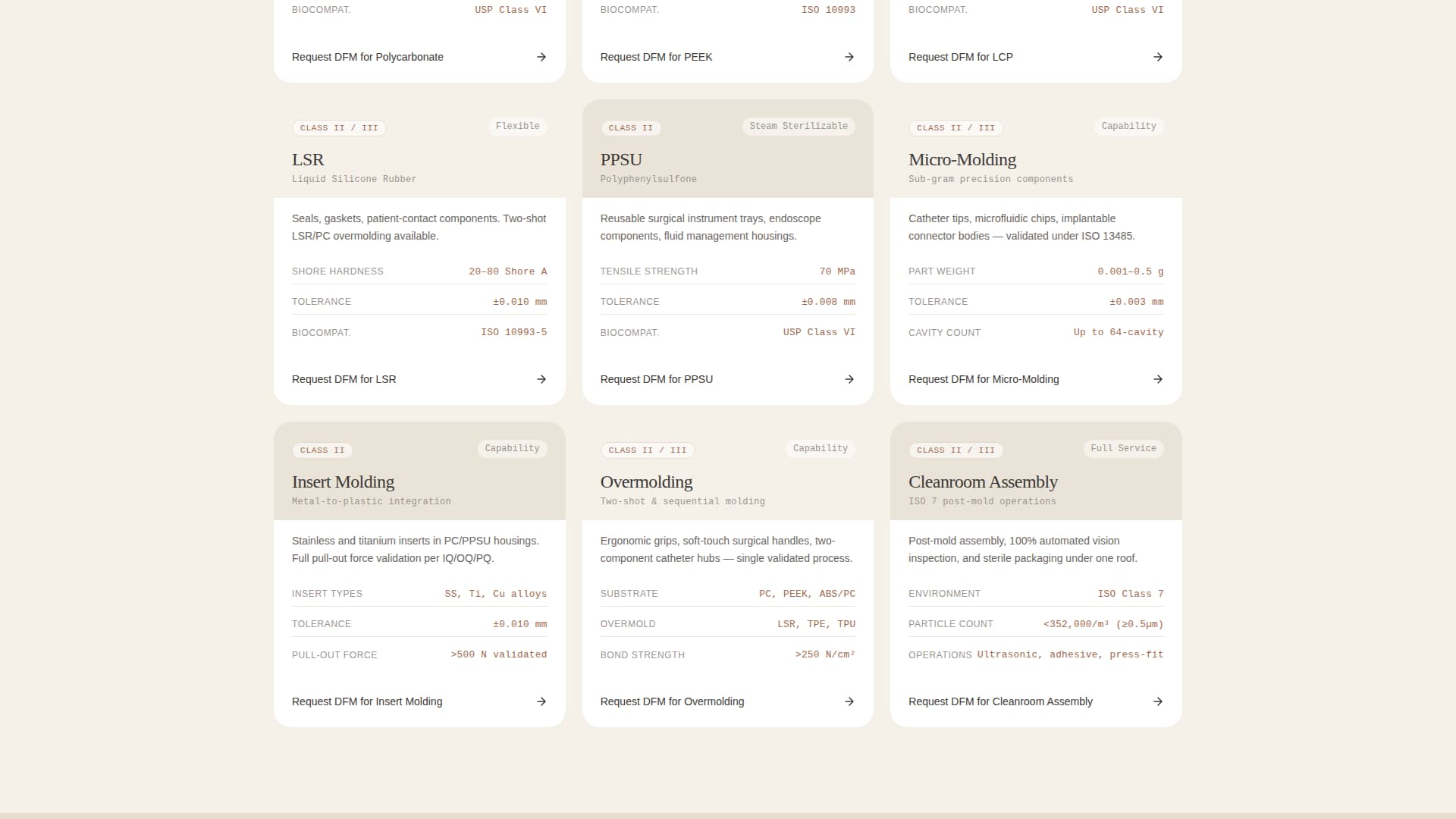Screen dimensions: 1456x819
Task: Open Request DFM for Overmolding link
Action: point(672,701)
